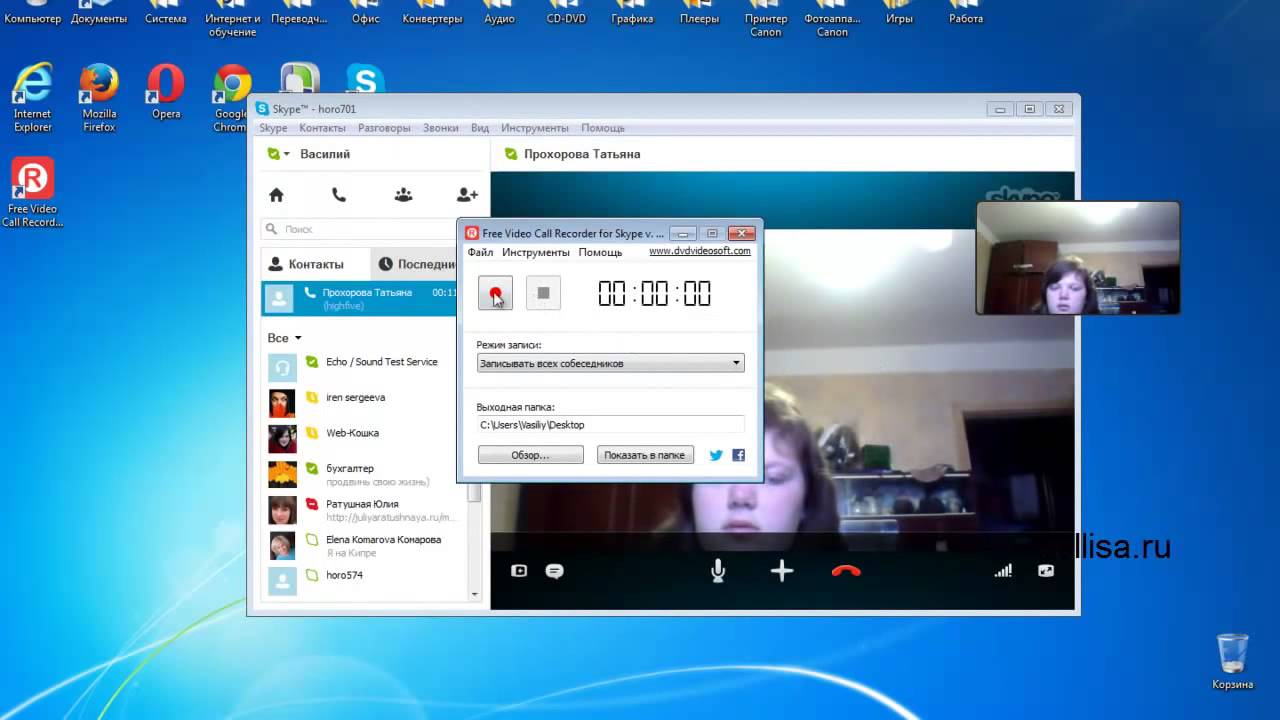Check call quality signal bars icon

tap(1003, 571)
